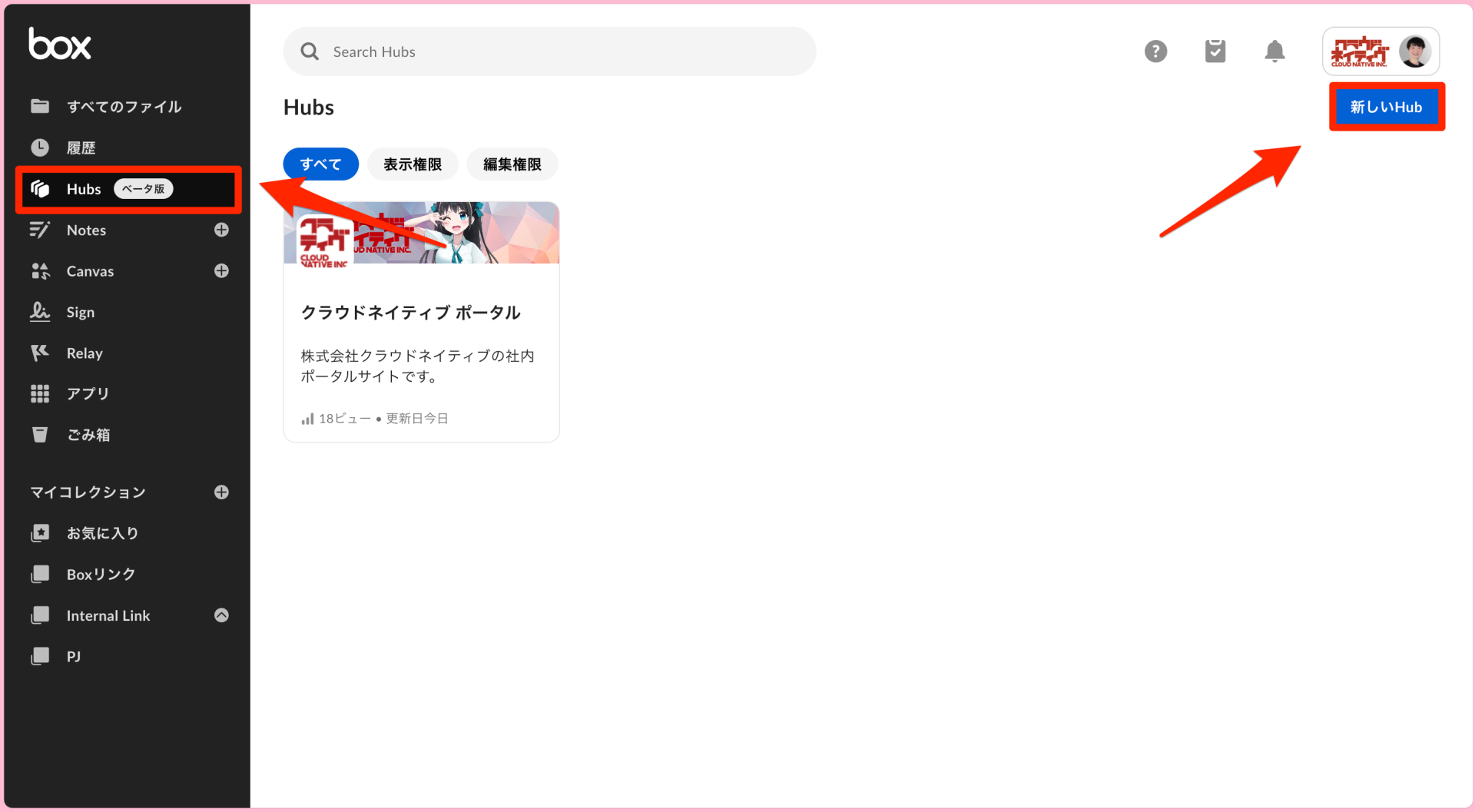
Task: Open the ごみ箱 (Trash)
Action: [87, 434]
